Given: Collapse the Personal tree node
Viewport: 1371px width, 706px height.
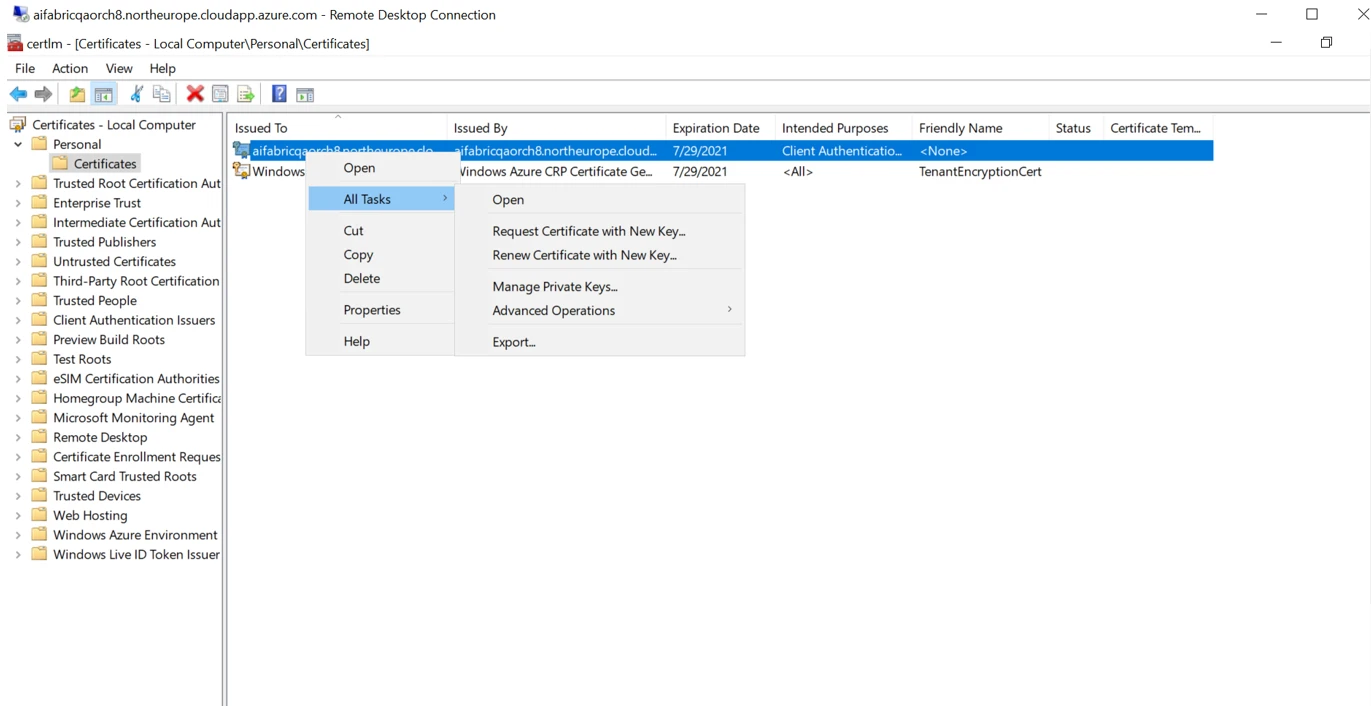Looking at the screenshot, I should coord(18,144).
